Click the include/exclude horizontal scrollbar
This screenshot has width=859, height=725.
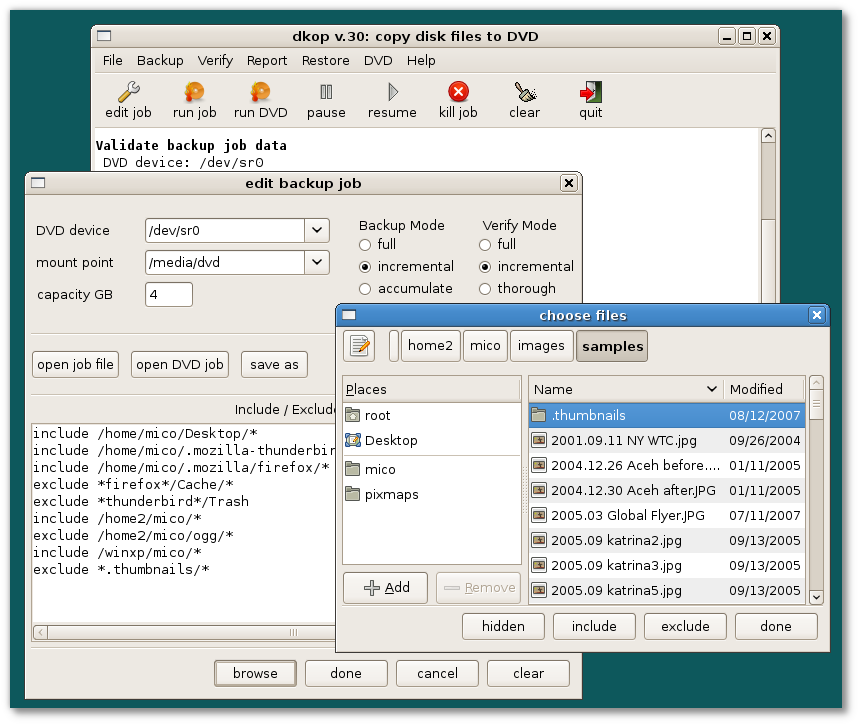click(185, 632)
